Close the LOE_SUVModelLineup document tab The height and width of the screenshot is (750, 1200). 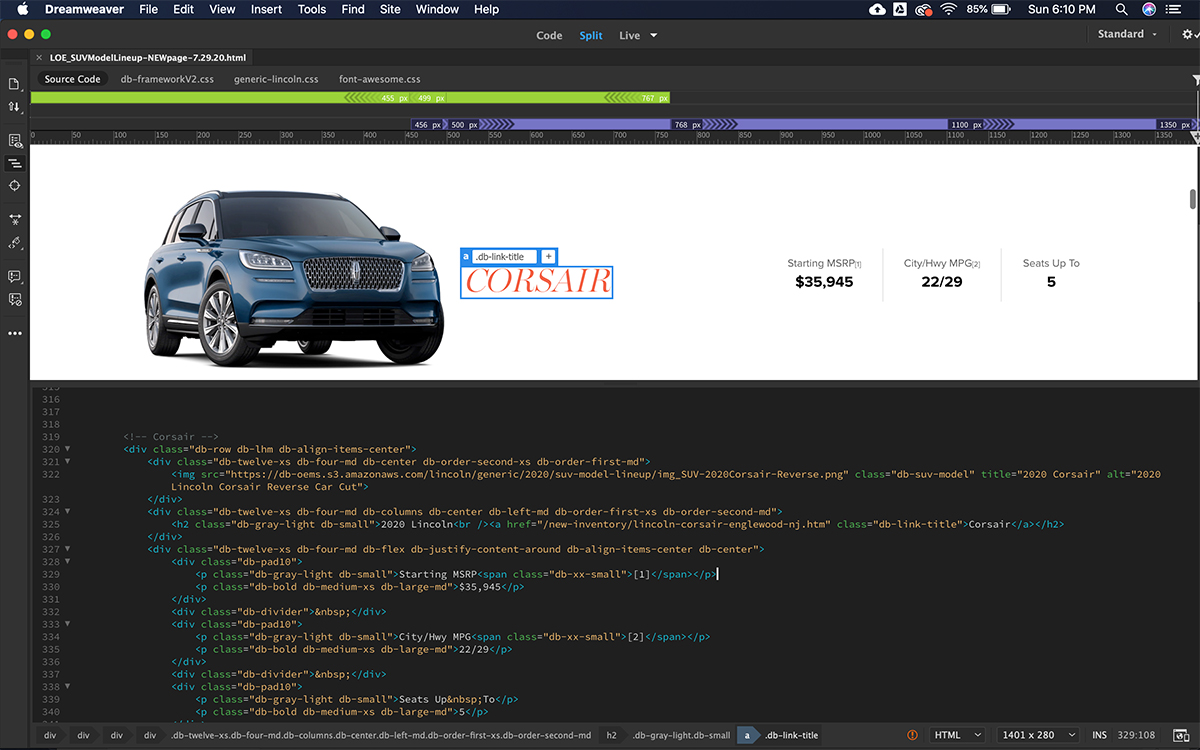click(39, 58)
